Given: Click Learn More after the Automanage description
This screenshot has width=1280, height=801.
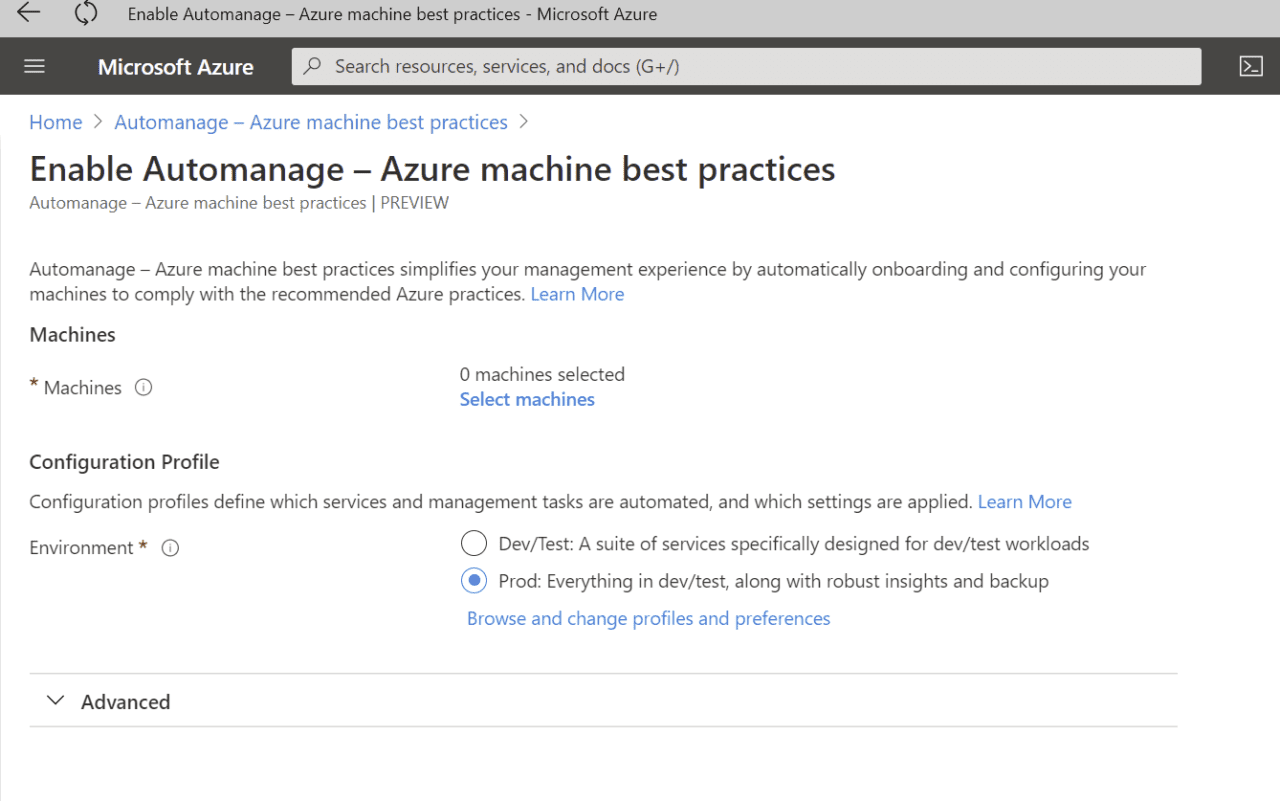Looking at the screenshot, I should click(577, 294).
